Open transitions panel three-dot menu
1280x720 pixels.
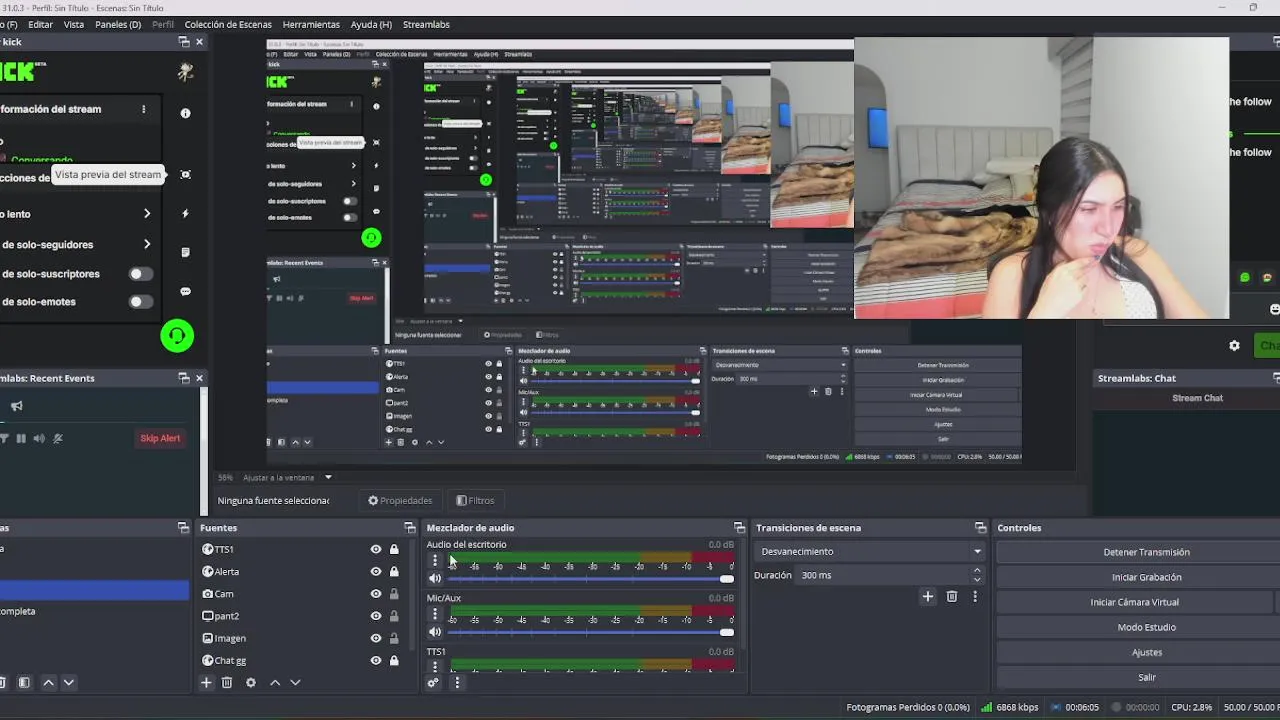click(975, 596)
